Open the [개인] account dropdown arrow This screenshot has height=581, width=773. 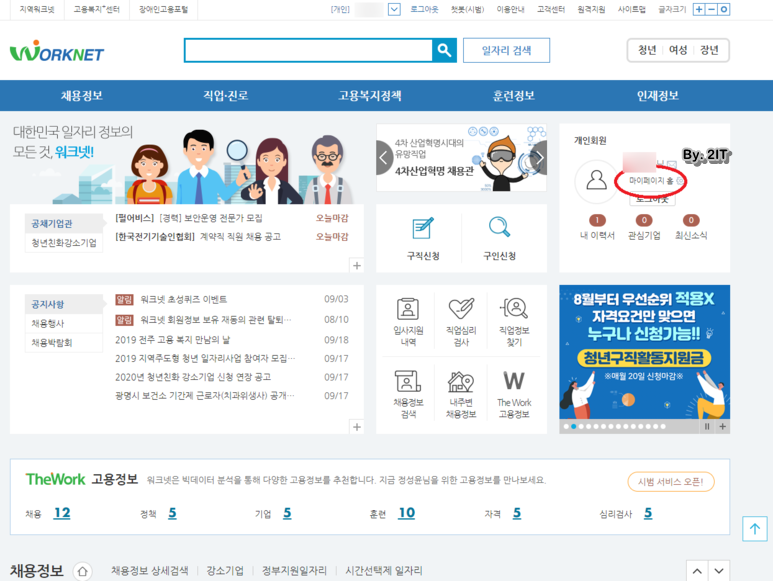click(x=394, y=9)
